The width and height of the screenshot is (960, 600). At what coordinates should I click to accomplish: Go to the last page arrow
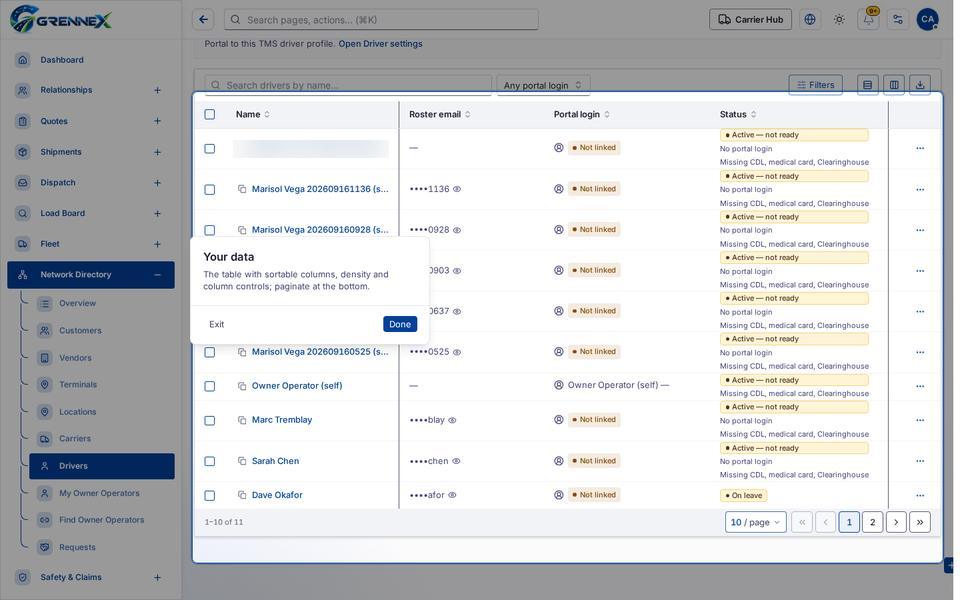click(x=920, y=522)
